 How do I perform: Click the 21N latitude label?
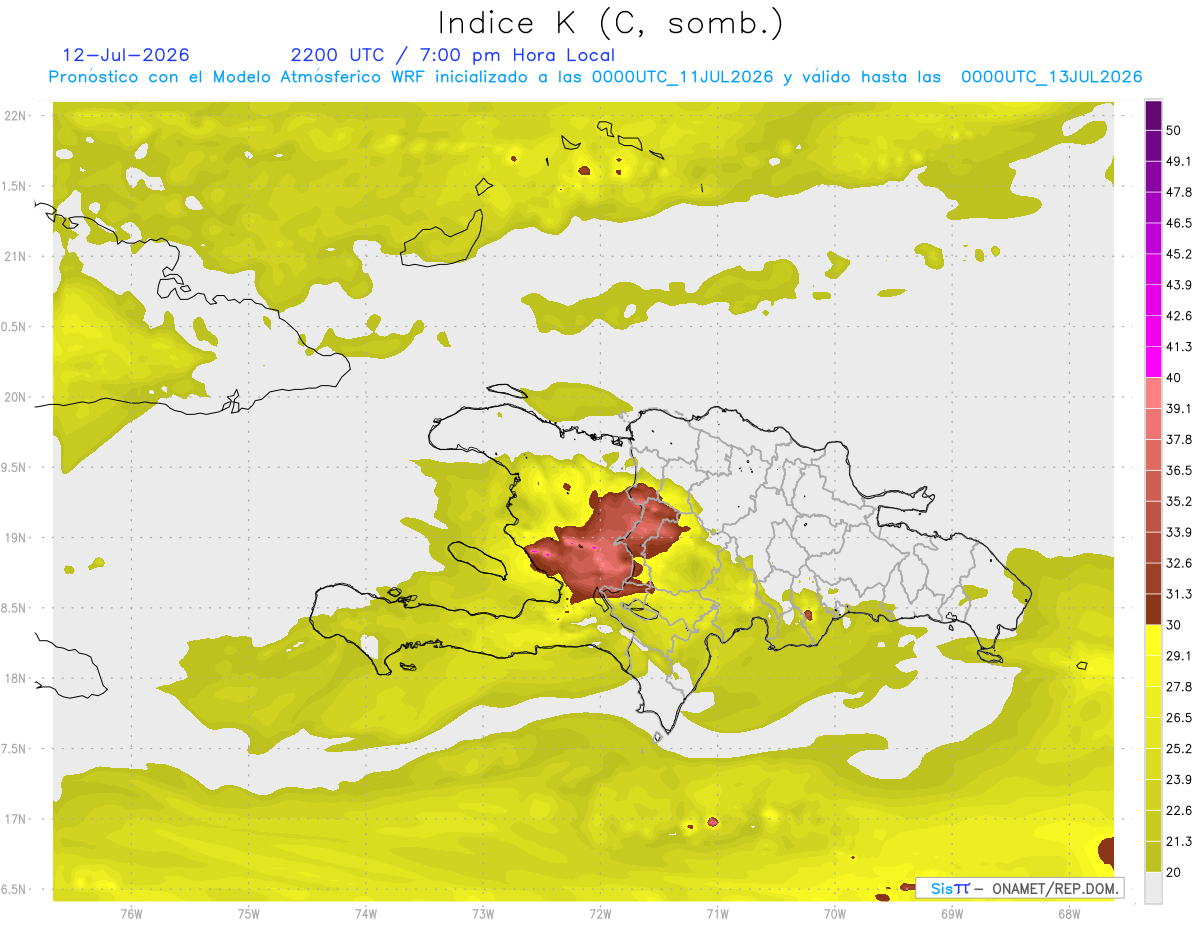(x=16, y=256)
